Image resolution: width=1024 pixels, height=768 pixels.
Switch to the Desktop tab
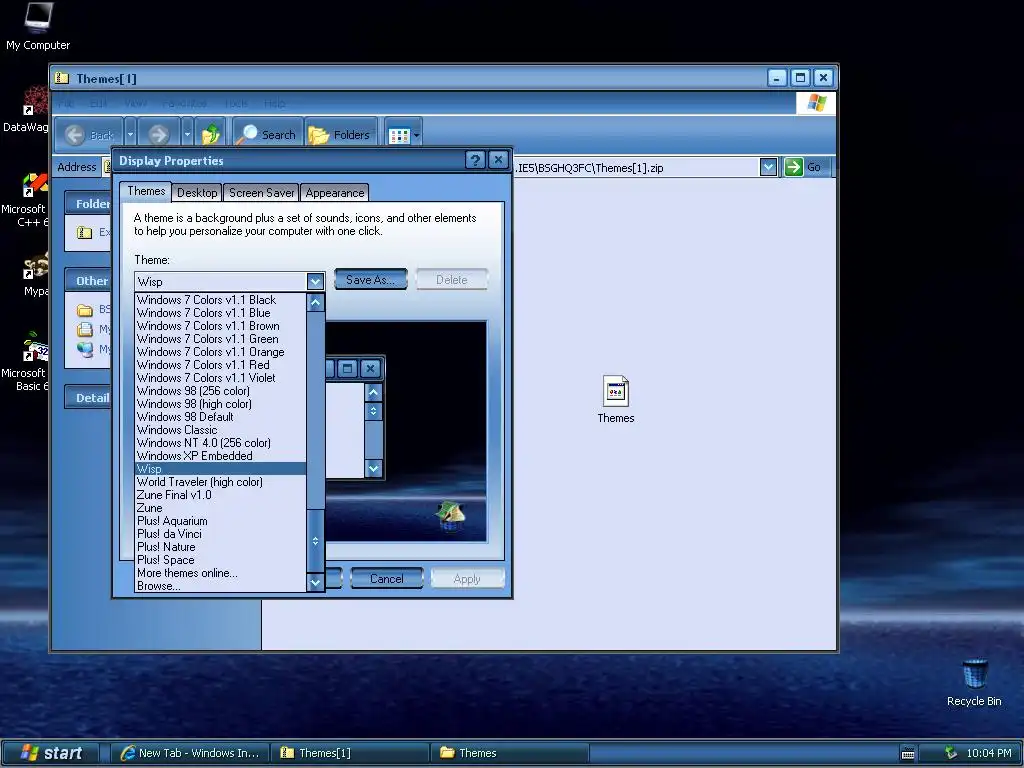[x=197, y=193]
